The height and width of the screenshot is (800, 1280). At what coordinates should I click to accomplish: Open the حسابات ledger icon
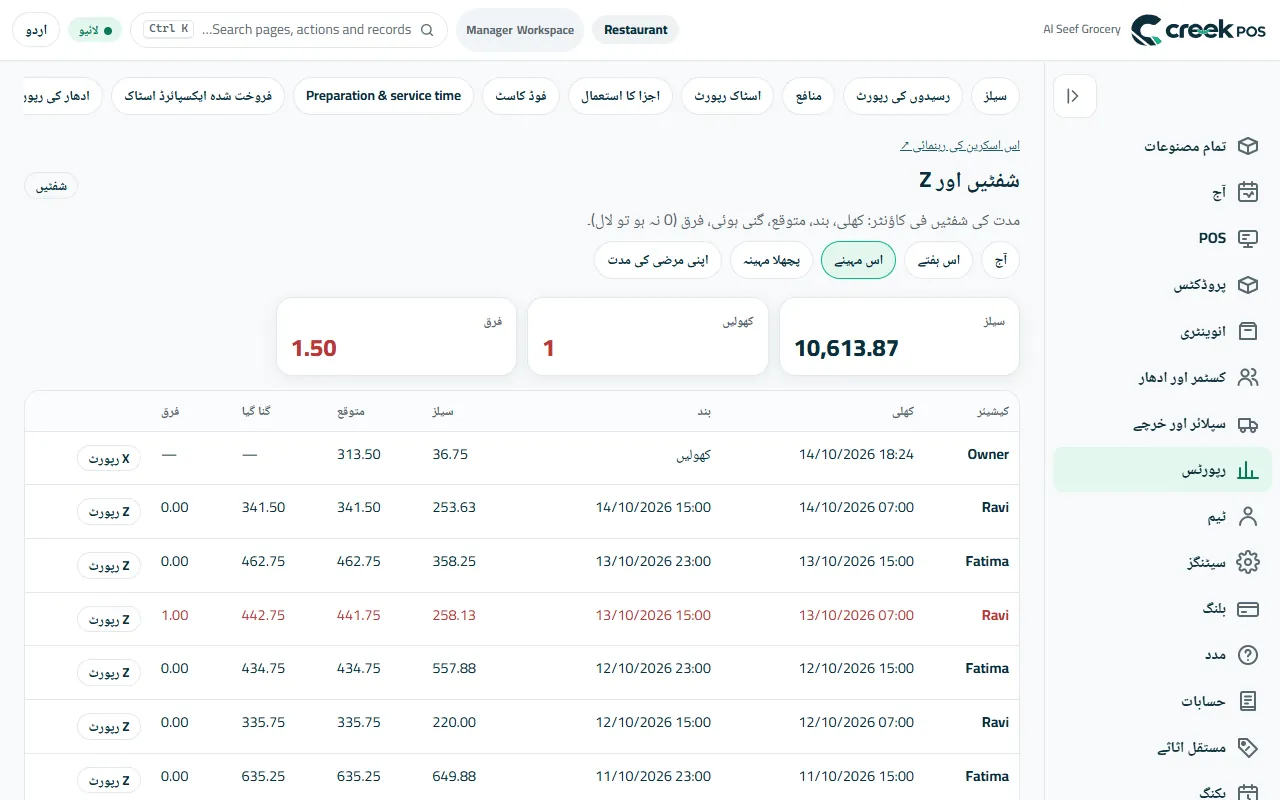click(x=1247, y=701)
